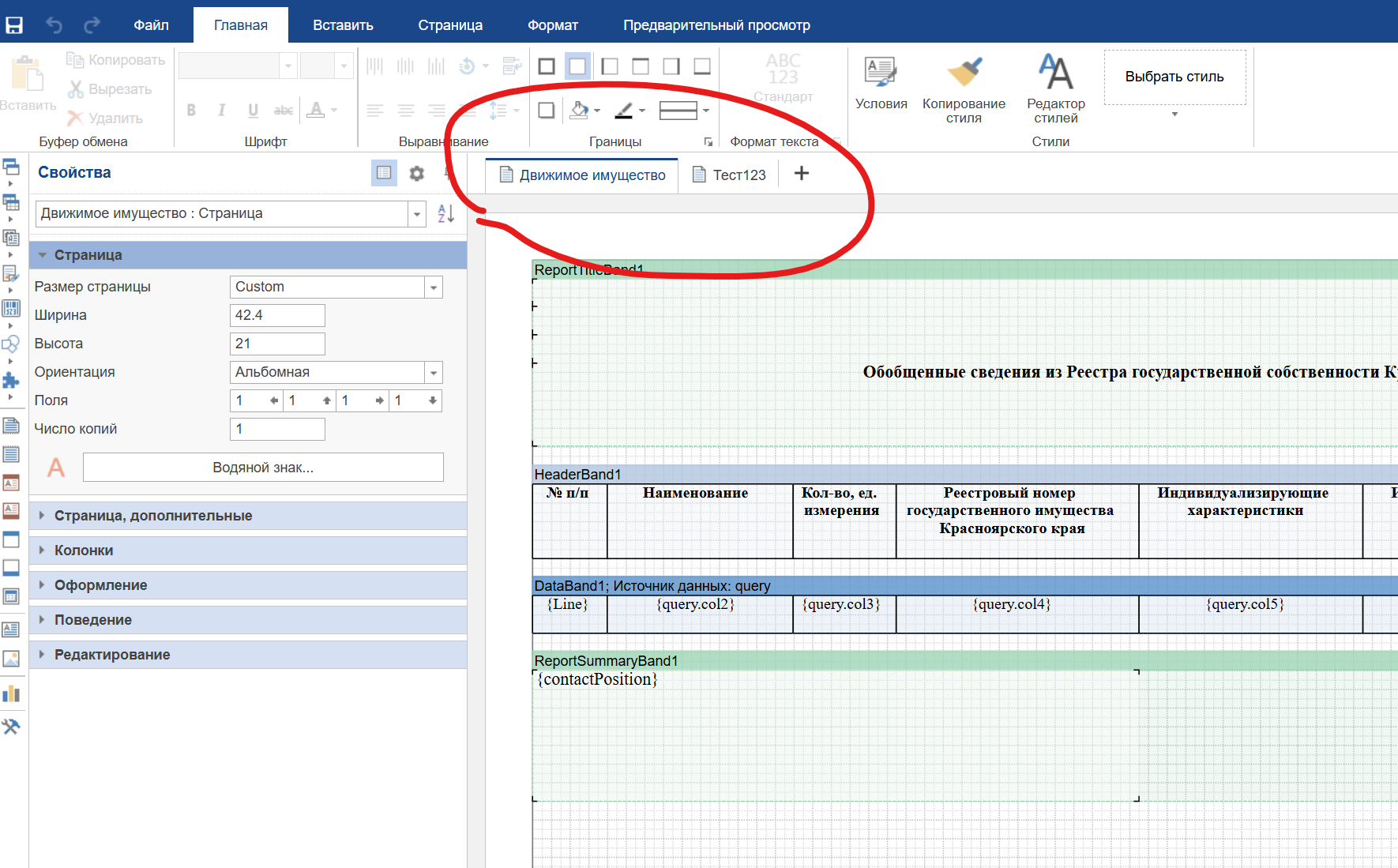1398x868 pixels.
Task: Click the fill color bucket swatch
Action: click(x=579, y=111)
